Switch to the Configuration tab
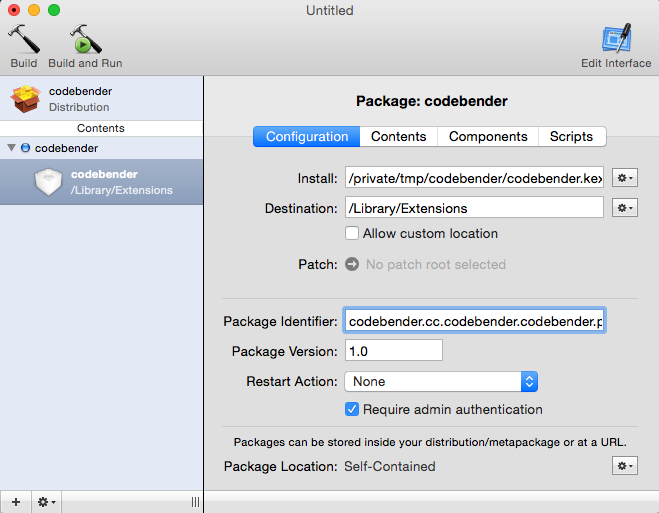 (306, 137)
